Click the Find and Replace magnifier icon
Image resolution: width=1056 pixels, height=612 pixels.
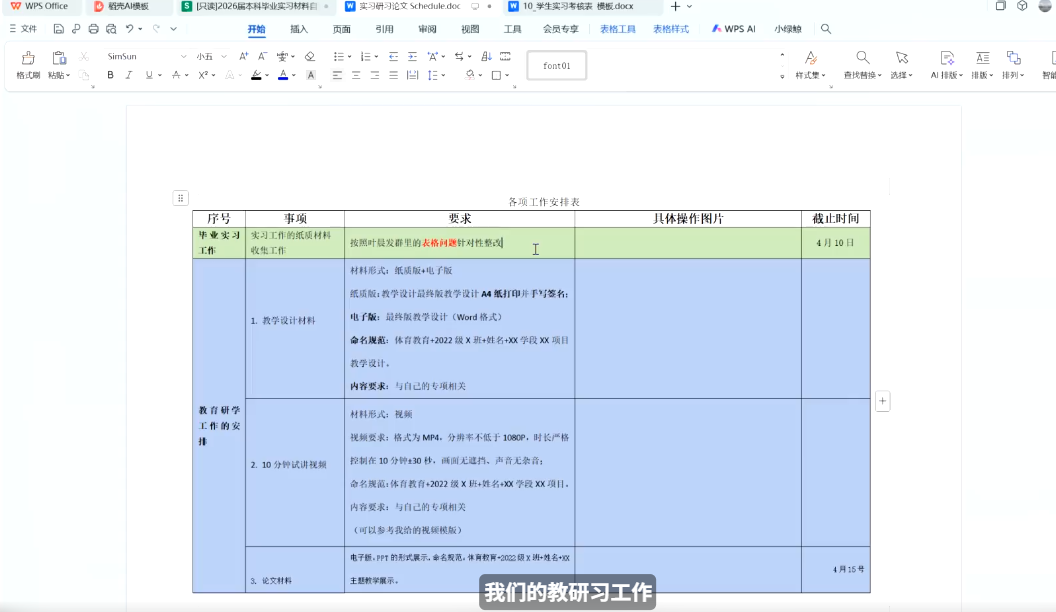863,58
